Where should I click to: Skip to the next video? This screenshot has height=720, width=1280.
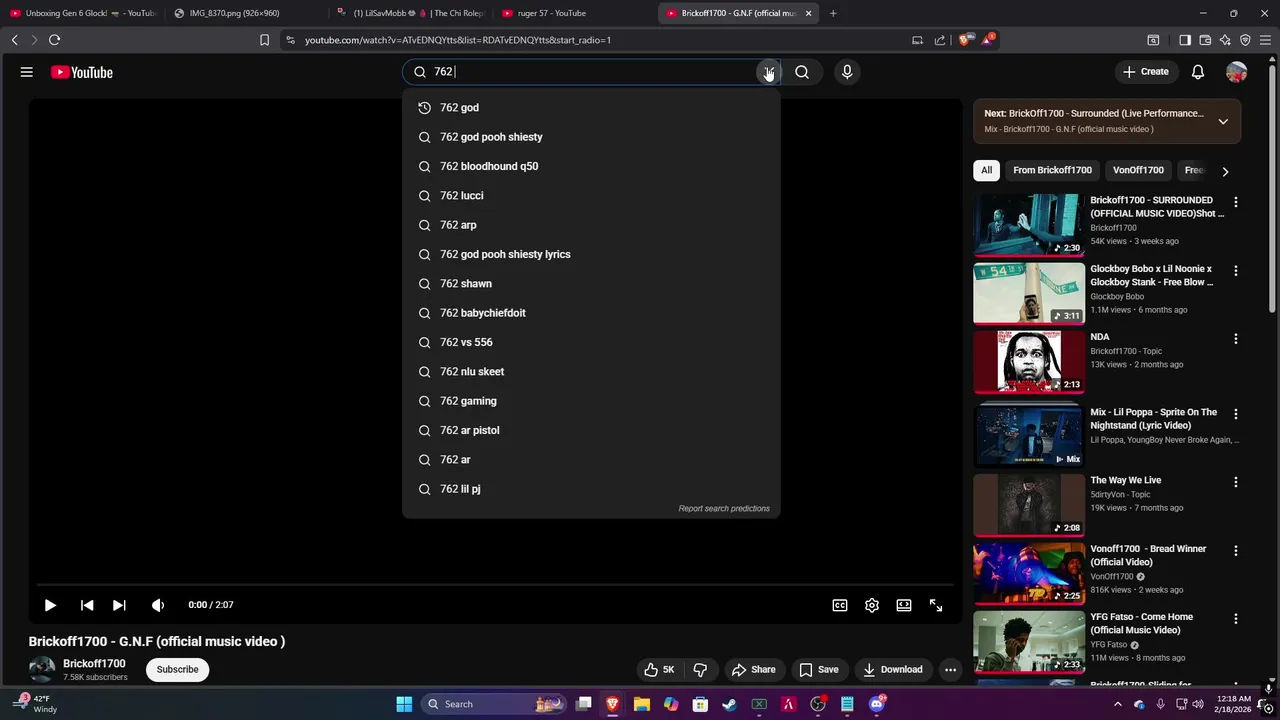pyautogui.click(x=119, y=605)
